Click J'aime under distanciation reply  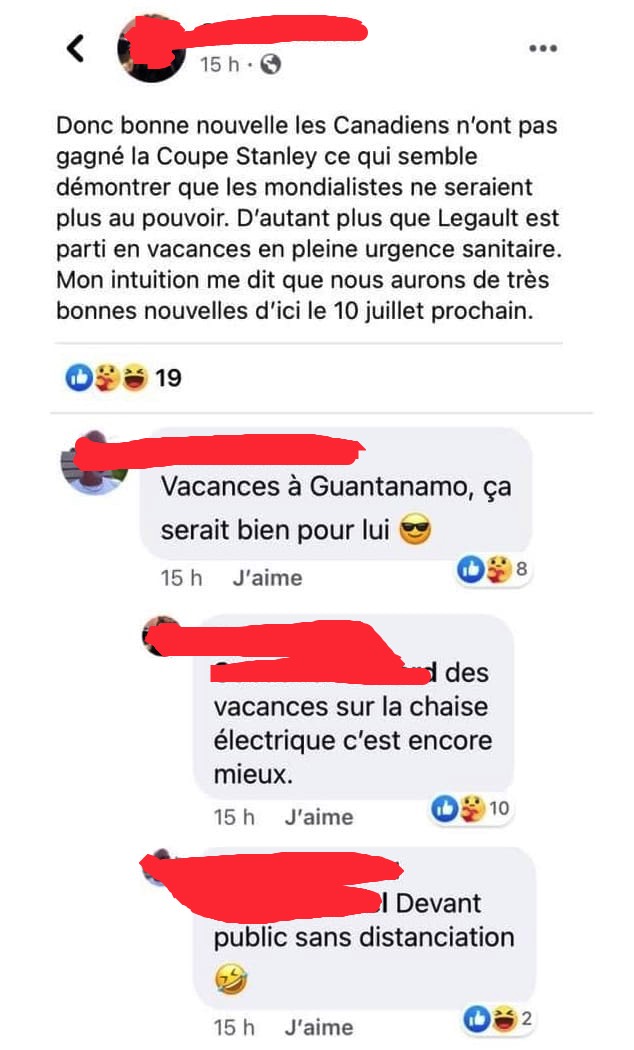click(319, 1027)
